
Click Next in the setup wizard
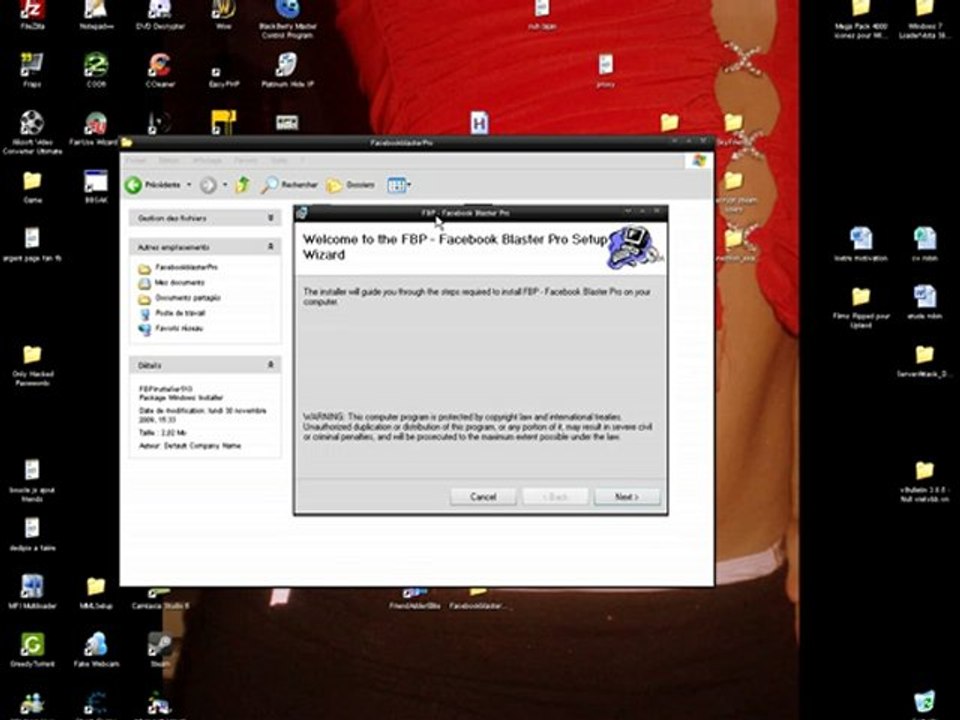pyautogui.click(x=627, y=497)
